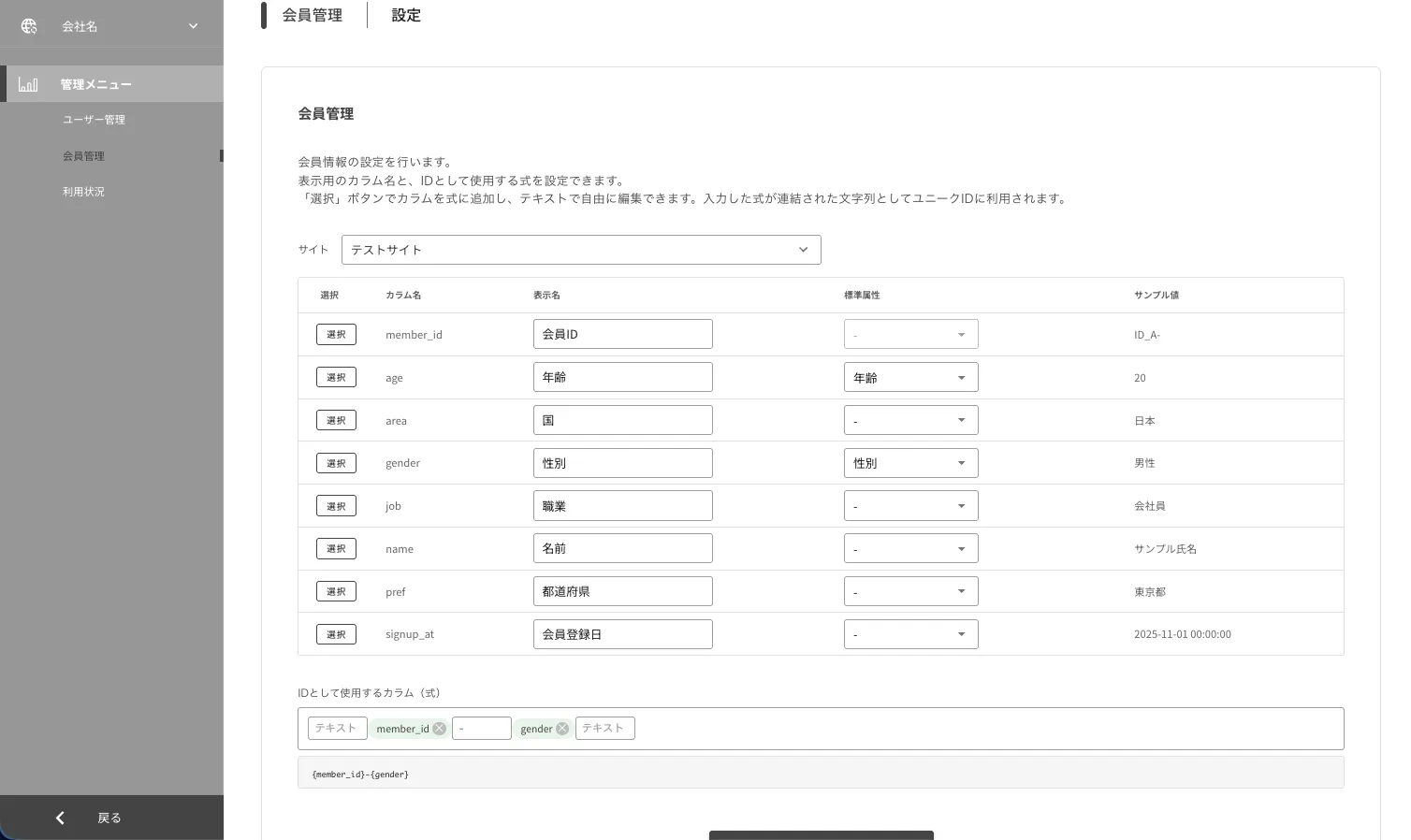
Task: Open the 管理メニュー section
Action: 112,84
